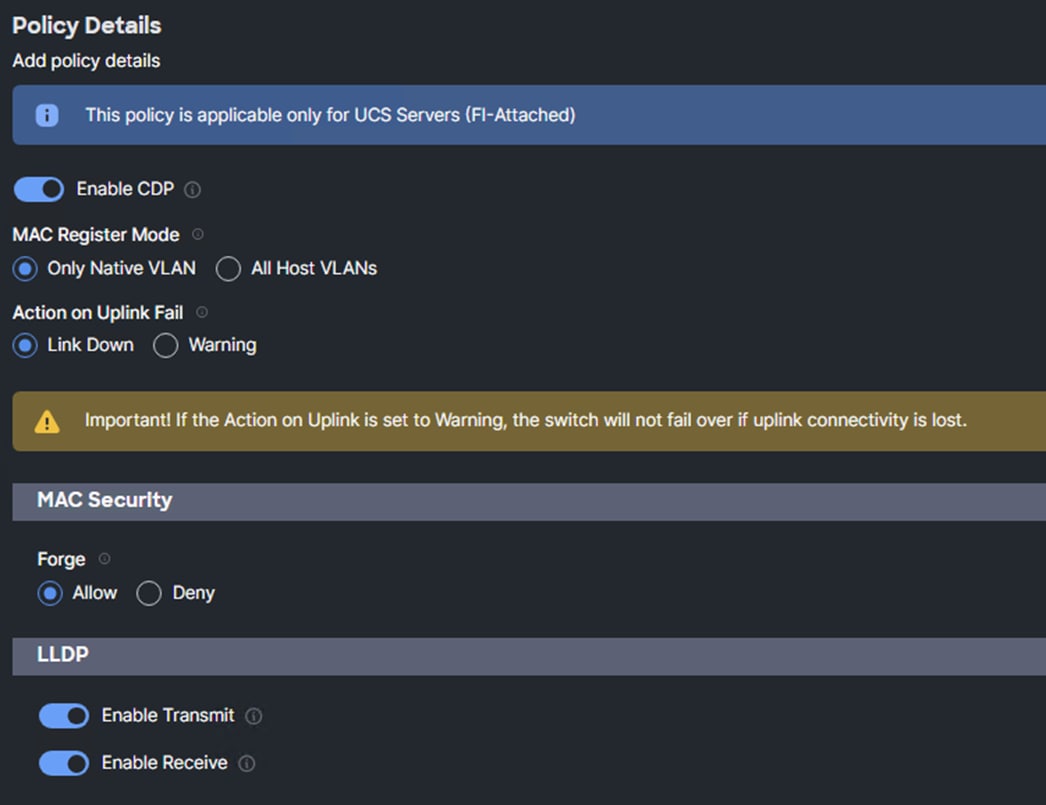
Task: Choose All Host VLANs option
Action: [x=229, y=268]
